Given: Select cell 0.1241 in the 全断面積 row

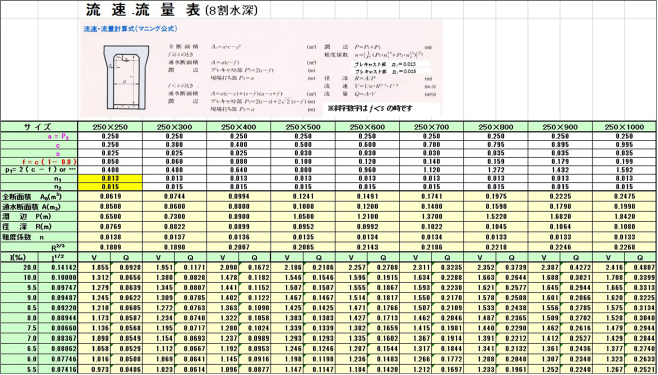Looking at the screenshot, I should tap(303, 196).
